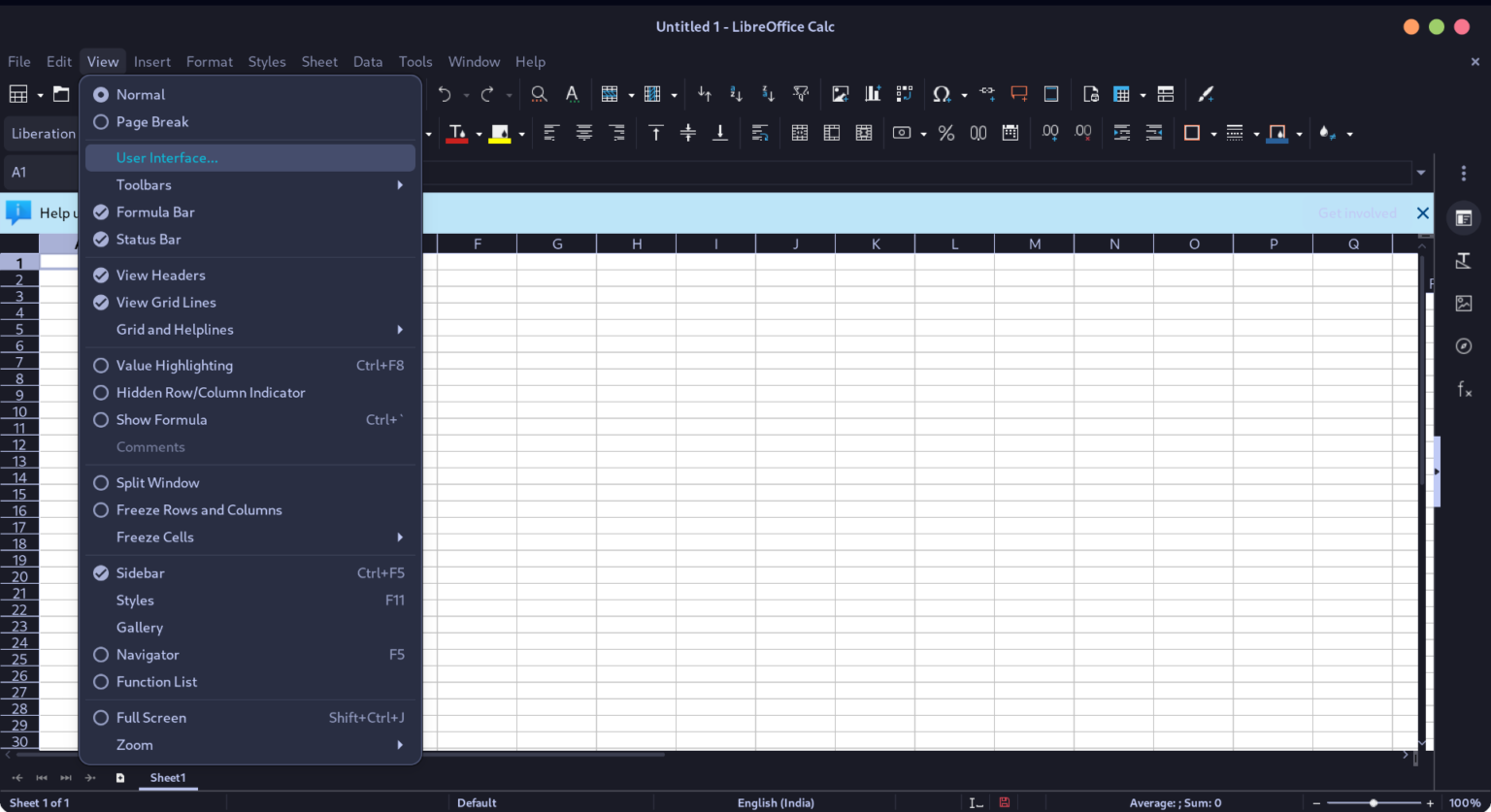
Task: Apply percent number format
Action: pos(946,133)
